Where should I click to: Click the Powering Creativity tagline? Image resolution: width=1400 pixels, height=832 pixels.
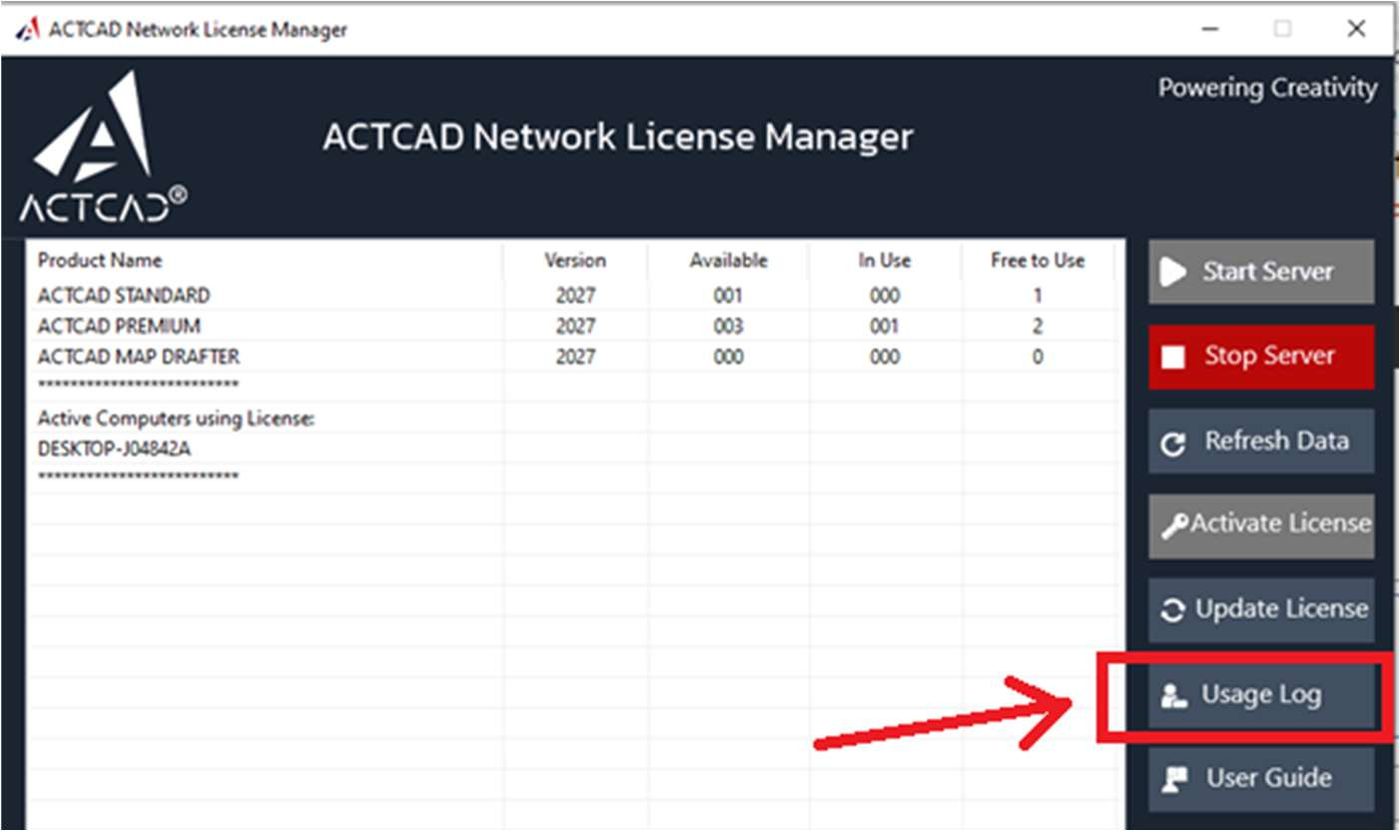(x=1267, y=88)
